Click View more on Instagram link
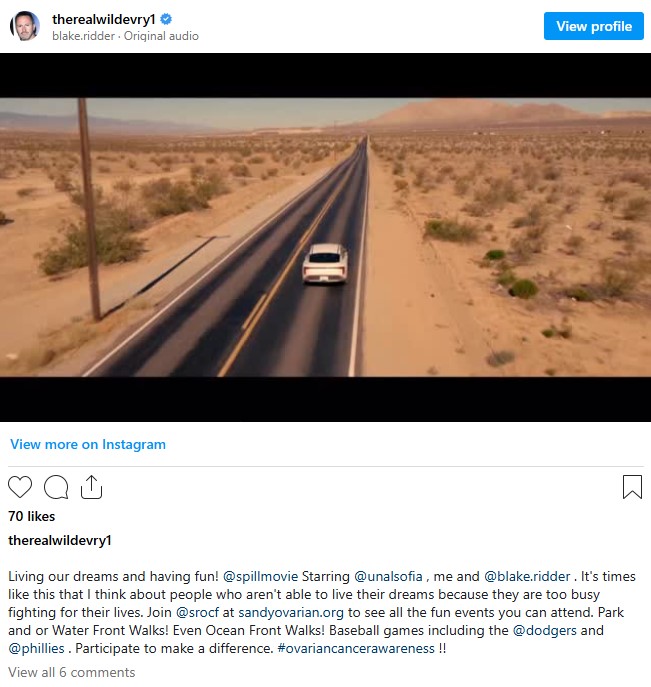This screenshot has width=651, height=687. (88, 444)
